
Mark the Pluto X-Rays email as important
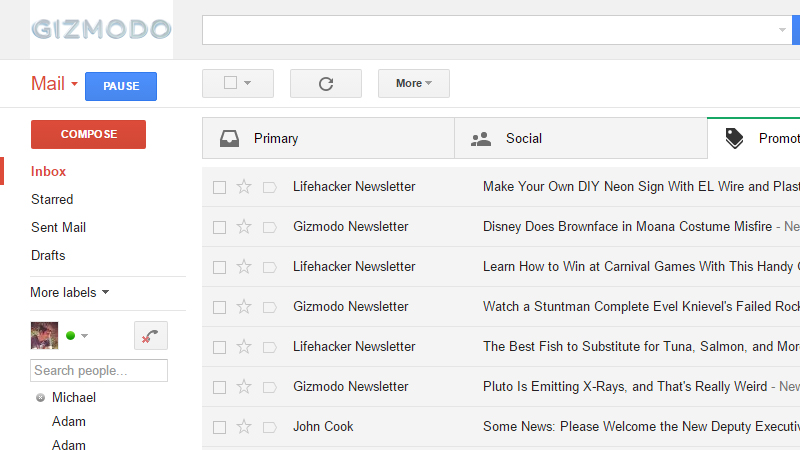tap(270, 387)
